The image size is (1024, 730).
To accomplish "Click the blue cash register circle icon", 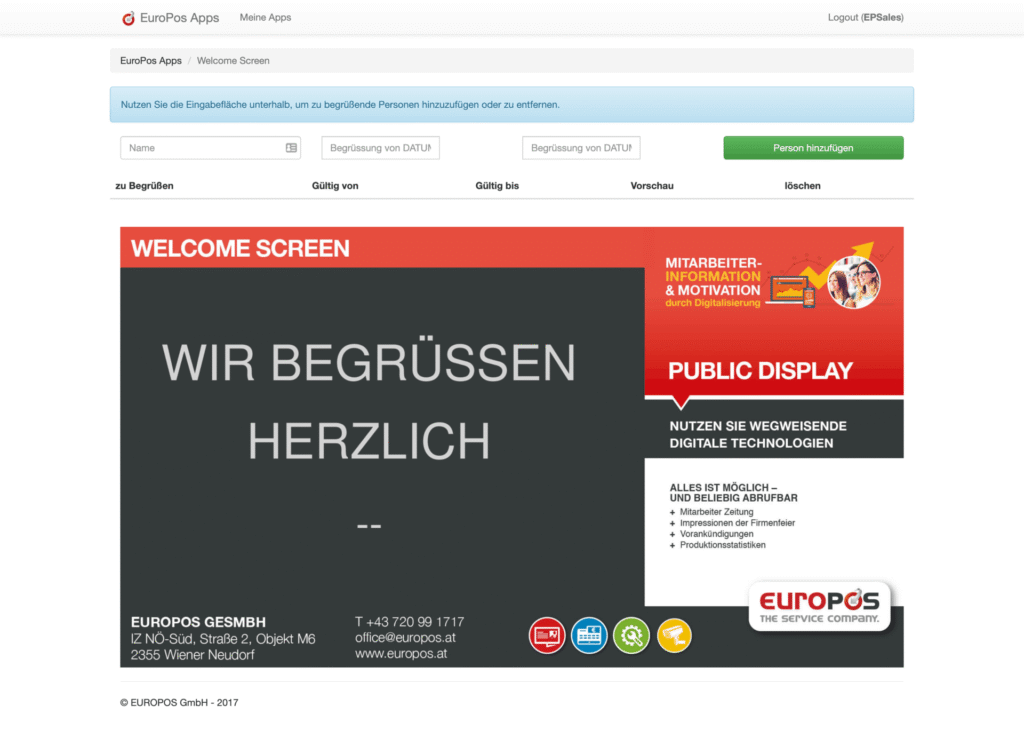I will [x=589, y=635].
